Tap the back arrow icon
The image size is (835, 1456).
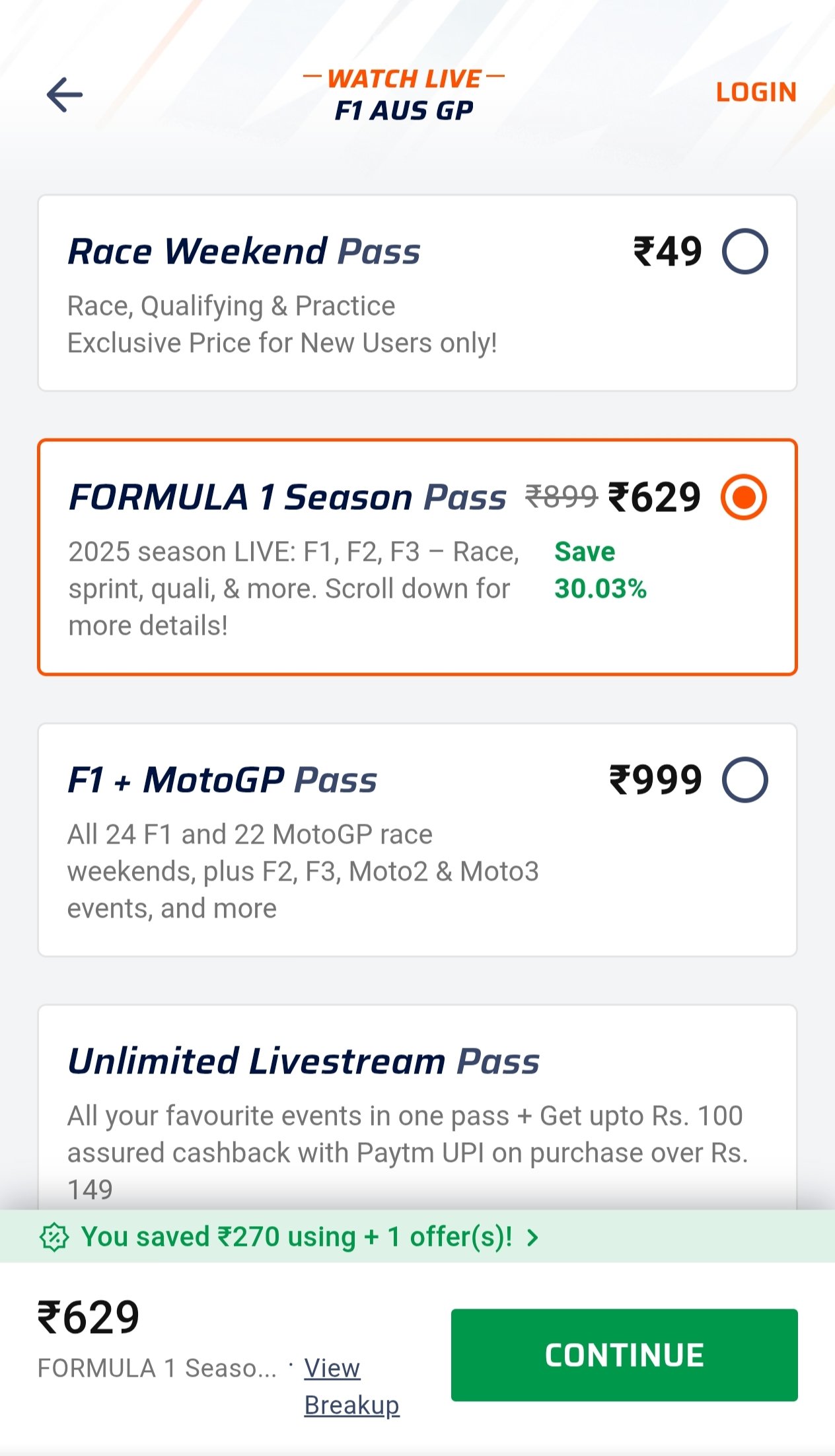coord(65,94)
